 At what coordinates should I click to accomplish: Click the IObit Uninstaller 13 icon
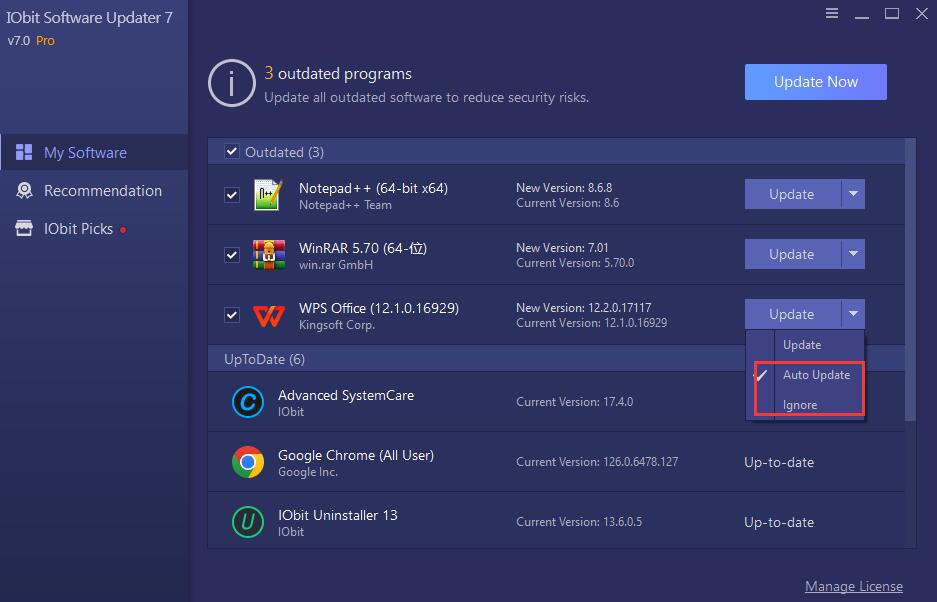[247, 522]
